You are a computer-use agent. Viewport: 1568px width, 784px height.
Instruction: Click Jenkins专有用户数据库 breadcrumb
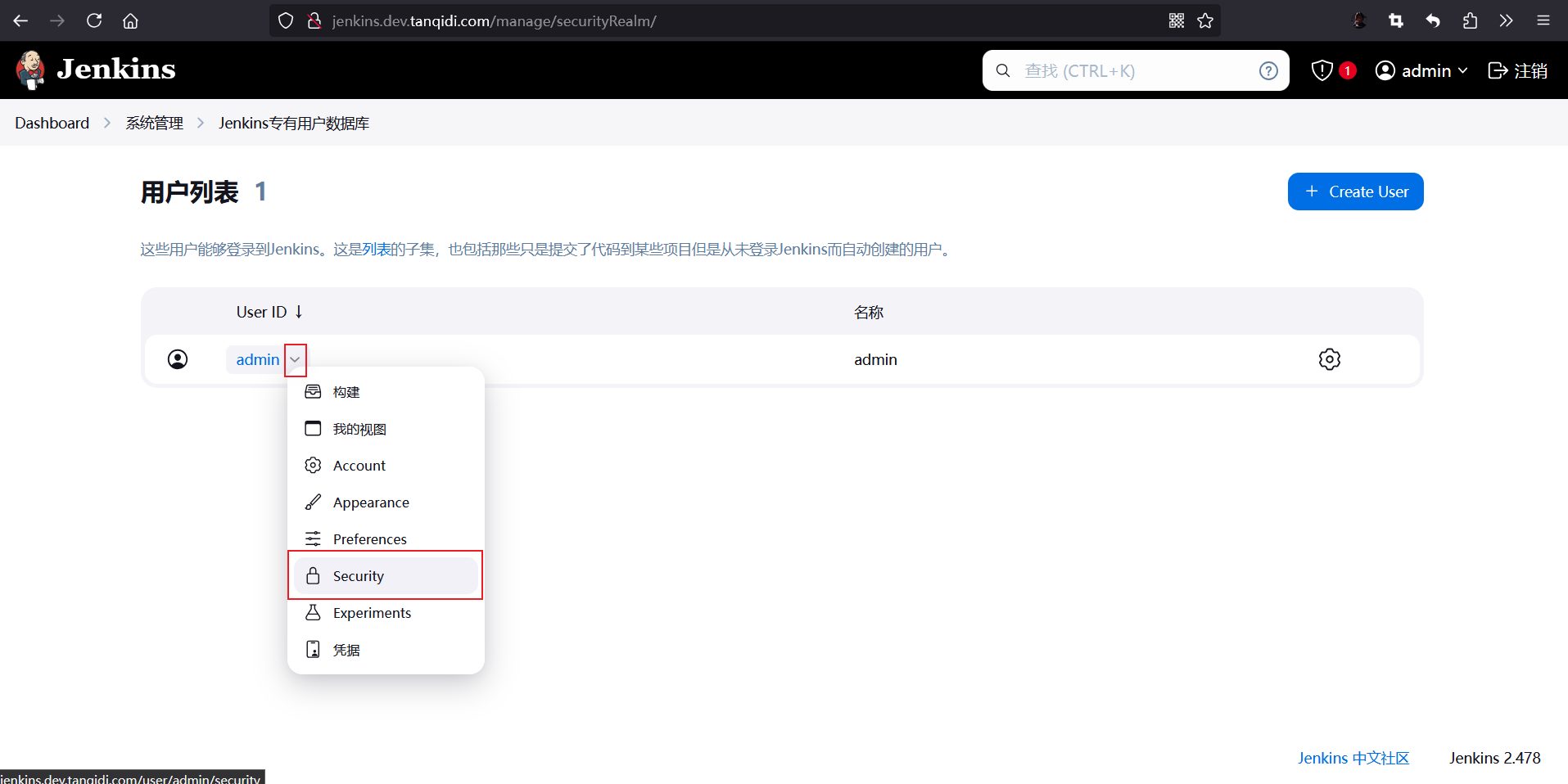pos(294,123)
